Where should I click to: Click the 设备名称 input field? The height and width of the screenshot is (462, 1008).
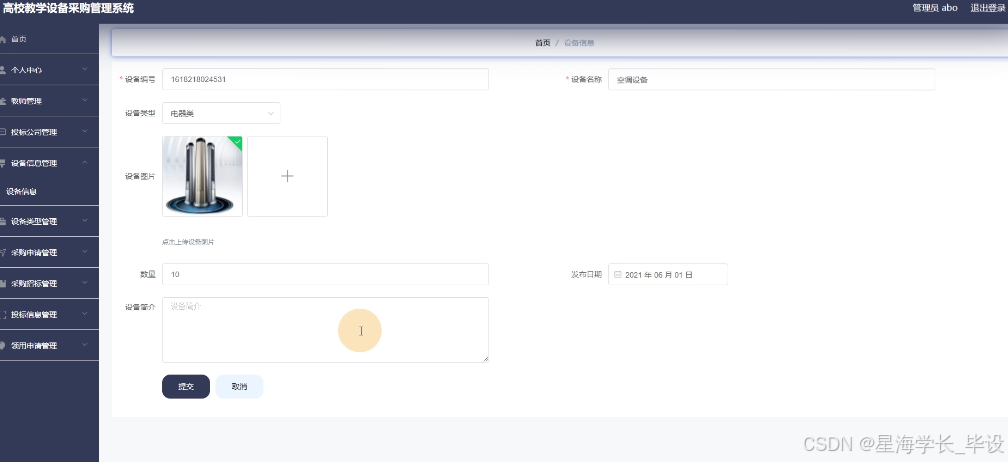tap(771, 79)
